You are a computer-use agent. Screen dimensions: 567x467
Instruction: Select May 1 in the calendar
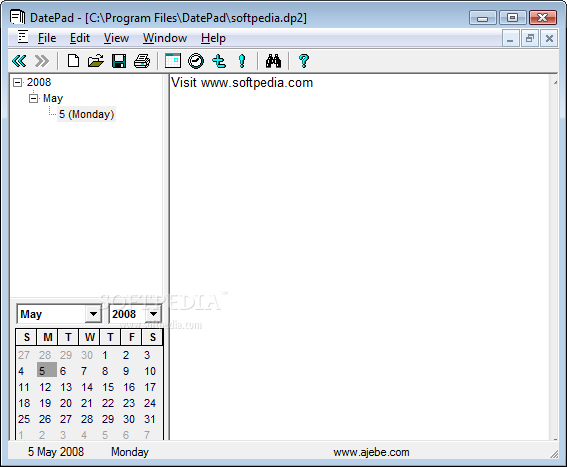click(x=105, y=355)
